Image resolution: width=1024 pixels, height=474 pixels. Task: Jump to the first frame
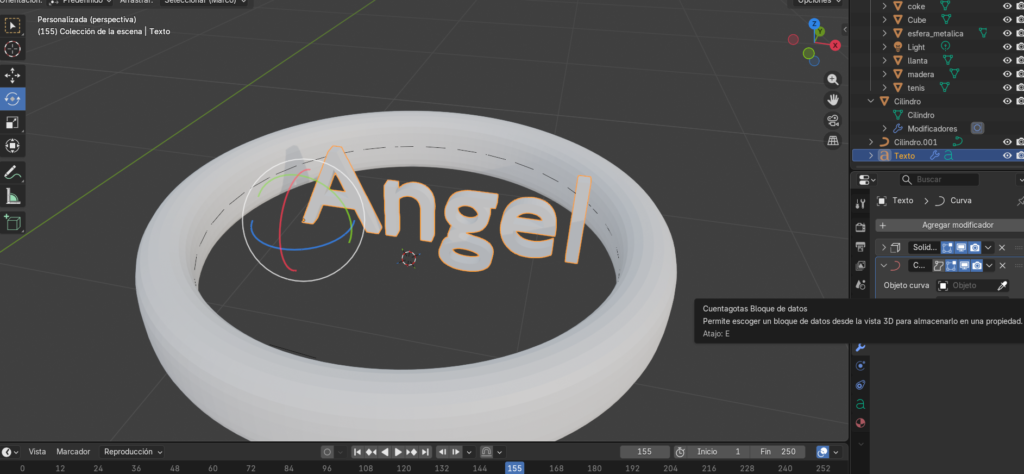(358, 452)
